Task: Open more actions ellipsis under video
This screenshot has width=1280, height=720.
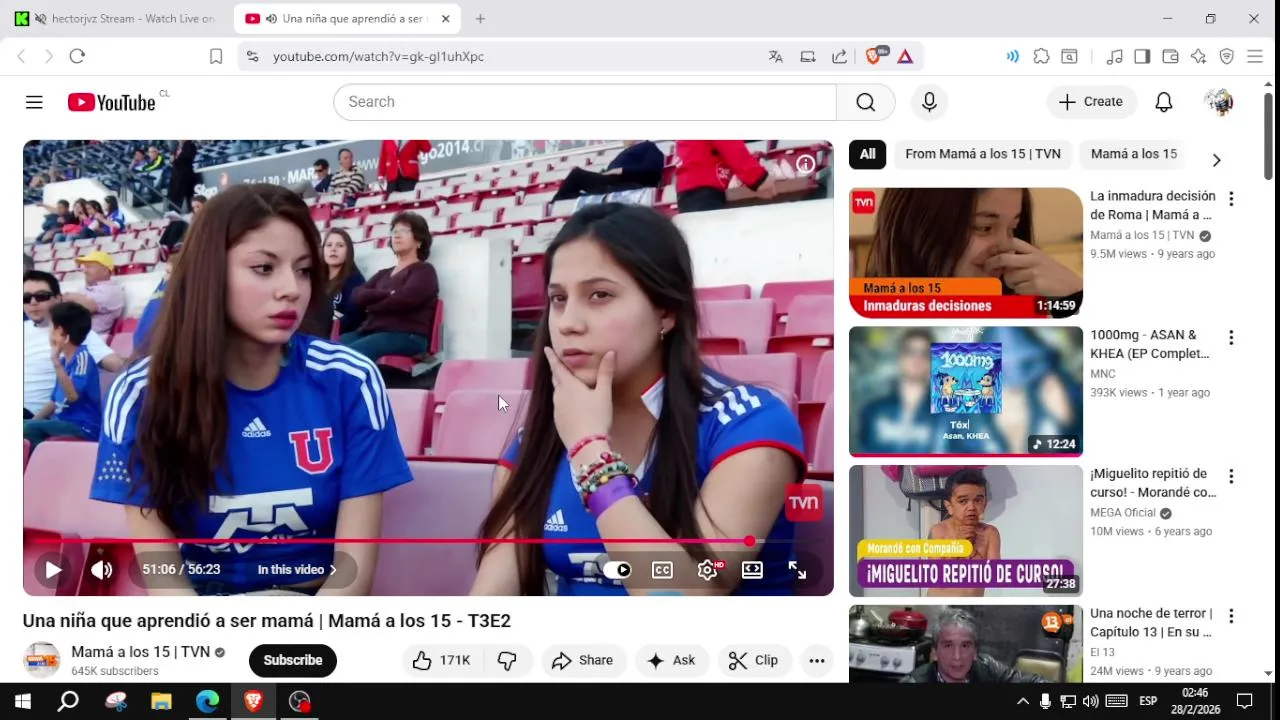Action: (817, 660)
